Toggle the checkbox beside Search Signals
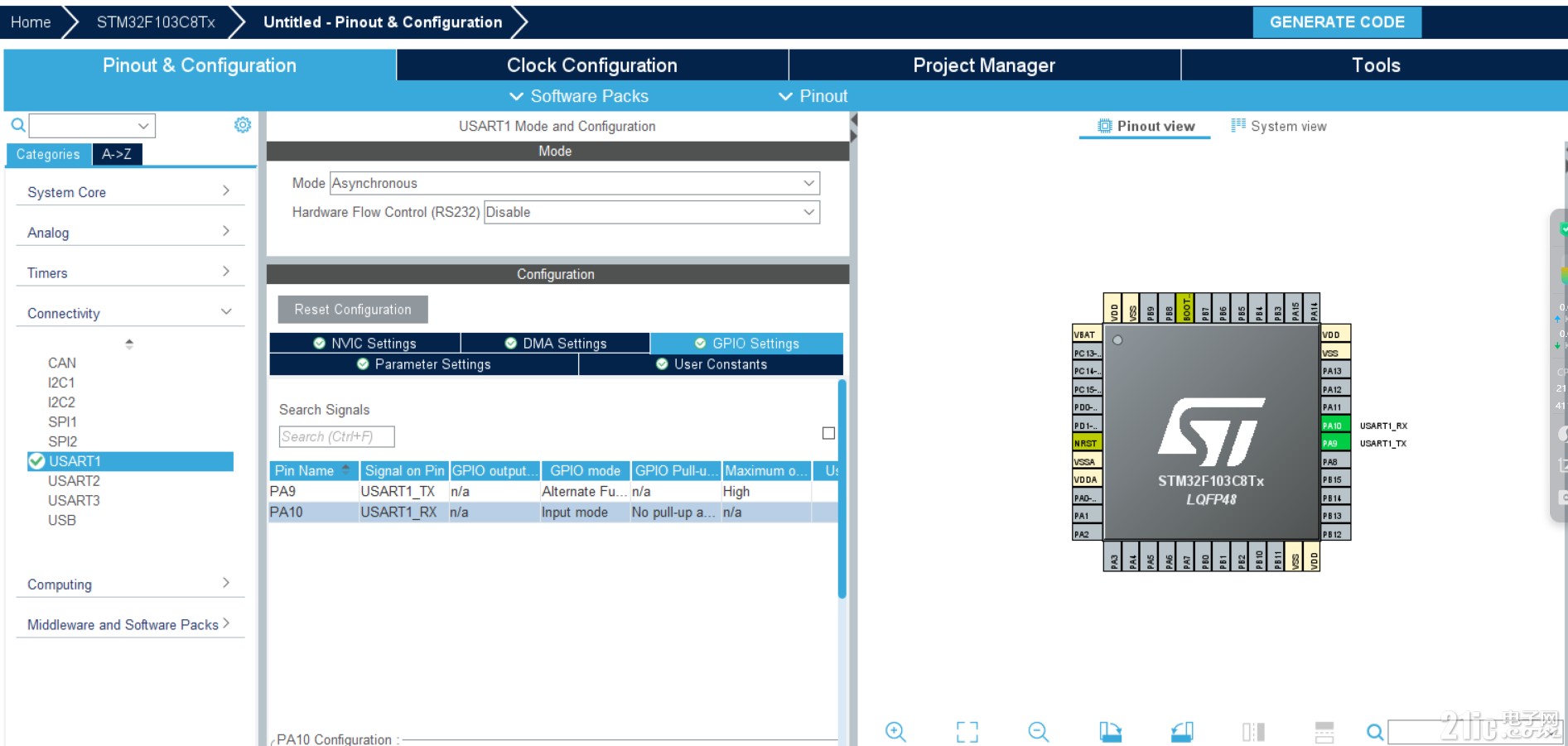This screenshot has width=1568, height=746. pos(828,433)
